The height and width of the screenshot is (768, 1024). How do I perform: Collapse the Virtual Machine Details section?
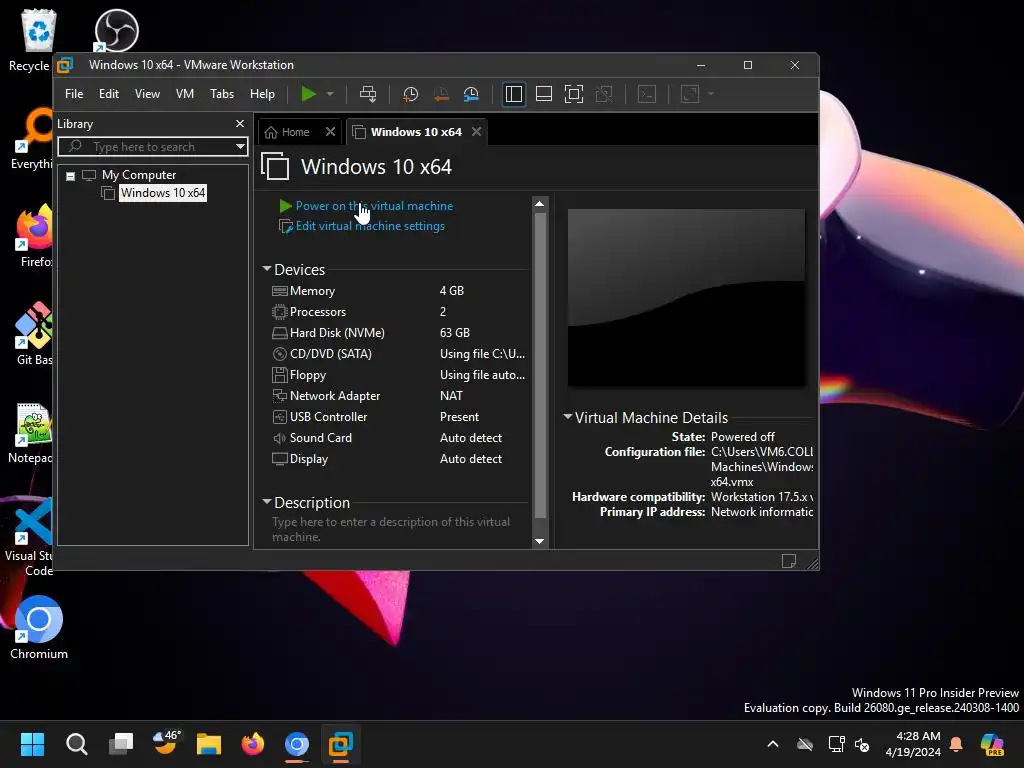(568, 417)
